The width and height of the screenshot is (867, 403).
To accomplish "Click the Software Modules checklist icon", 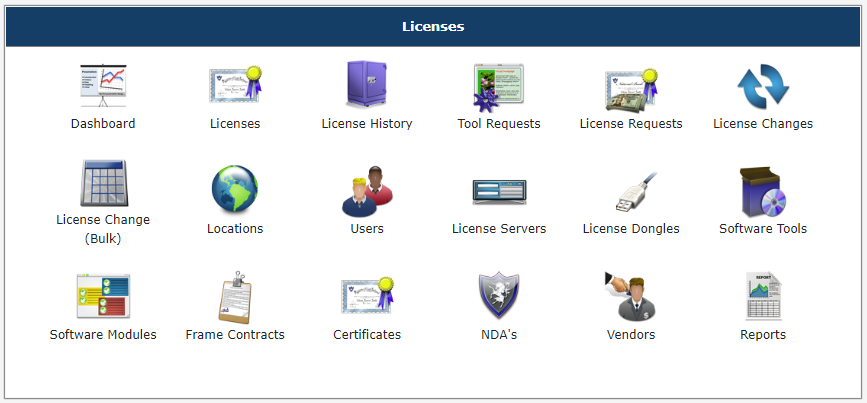I will 103,295.
